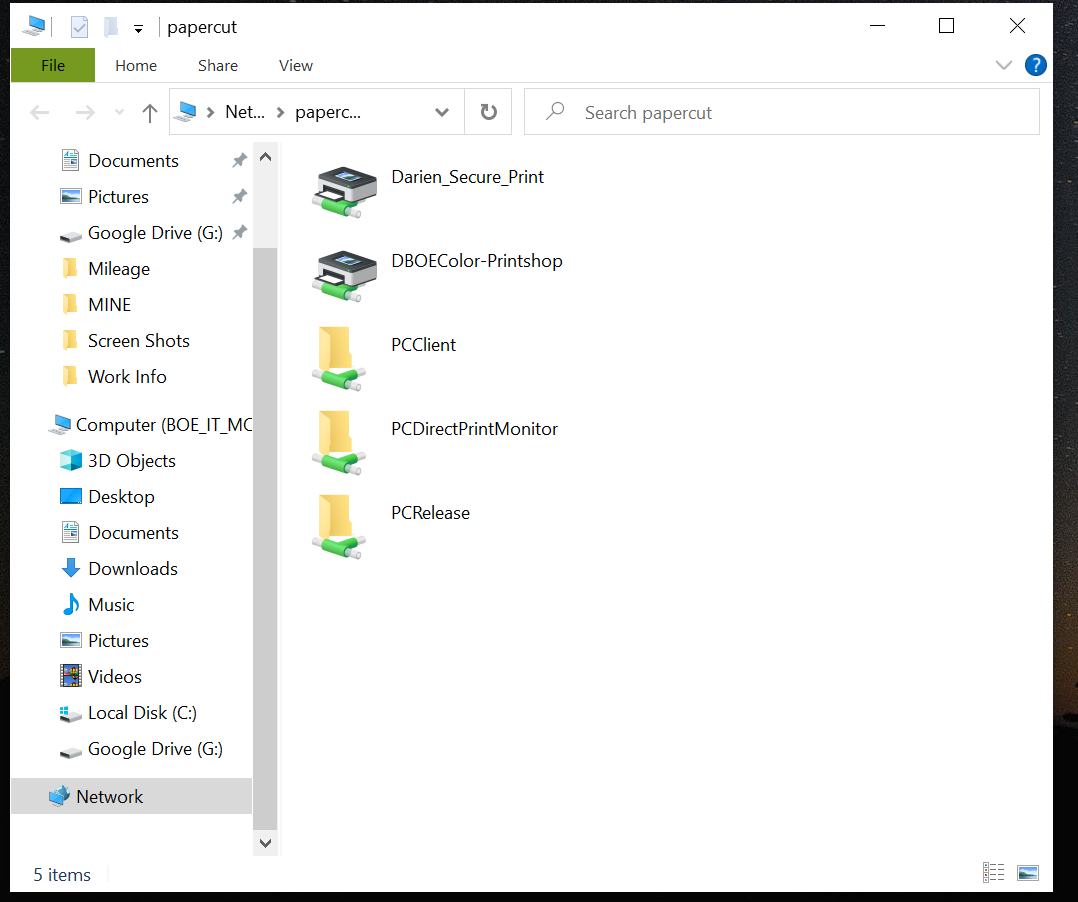The width and height of the screenshot is (1078, 902).
Task: Open the DBOEColor-Printshop printer icon
Action: (344, 276)
